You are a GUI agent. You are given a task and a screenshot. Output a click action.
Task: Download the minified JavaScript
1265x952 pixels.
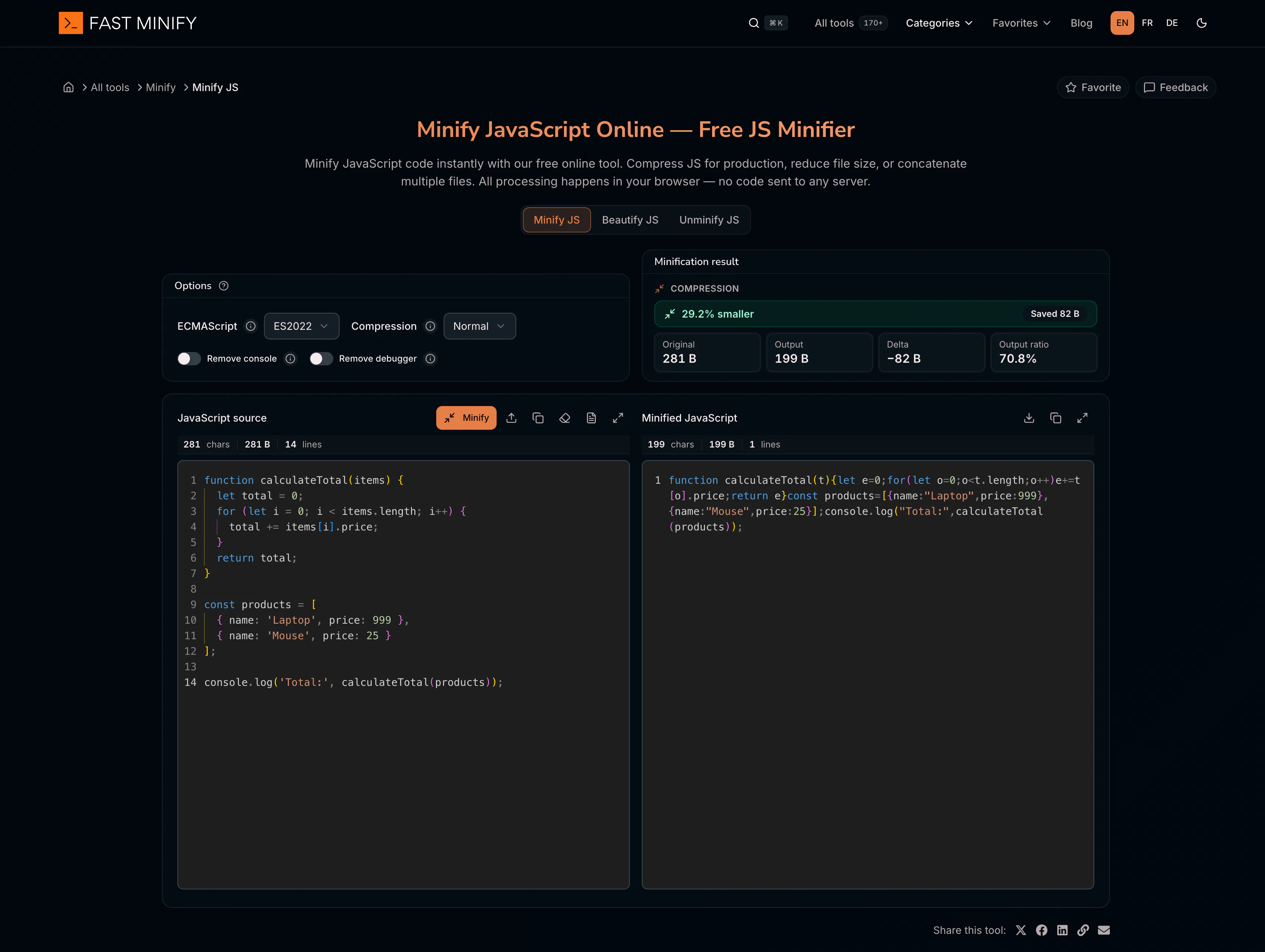coord(1029,418)
